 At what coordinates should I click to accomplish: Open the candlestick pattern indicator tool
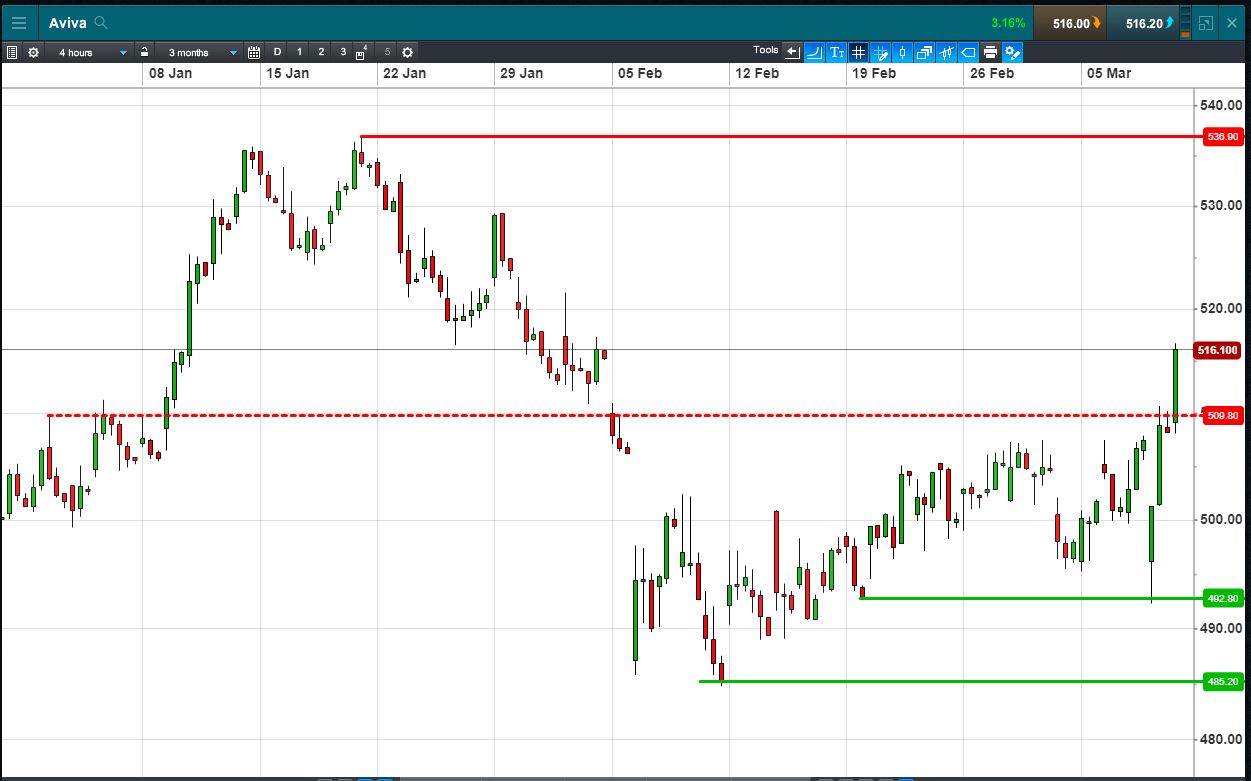point(946,52)
